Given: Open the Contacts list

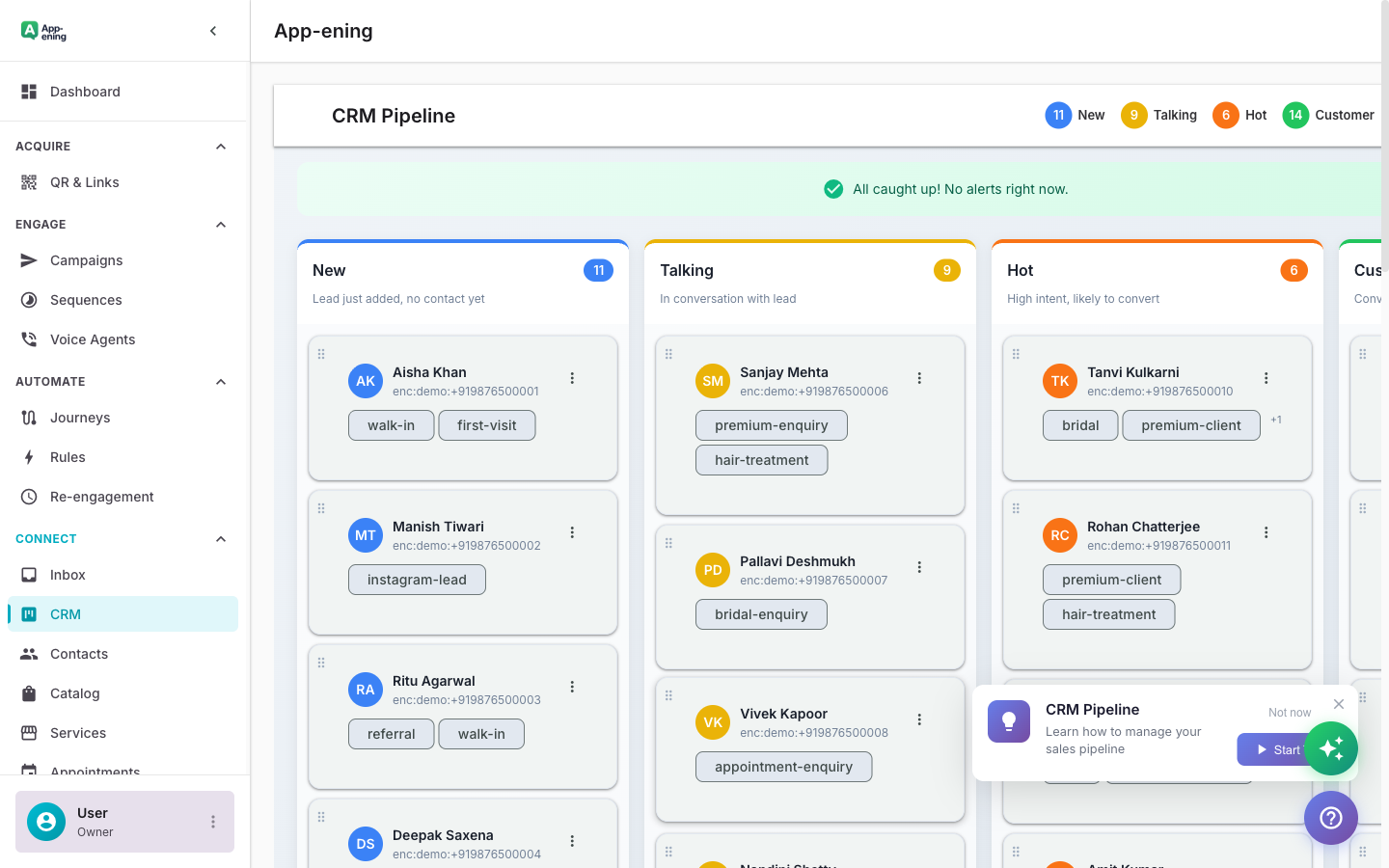Looking at the screenshot, I should click(x=78, y=654).
